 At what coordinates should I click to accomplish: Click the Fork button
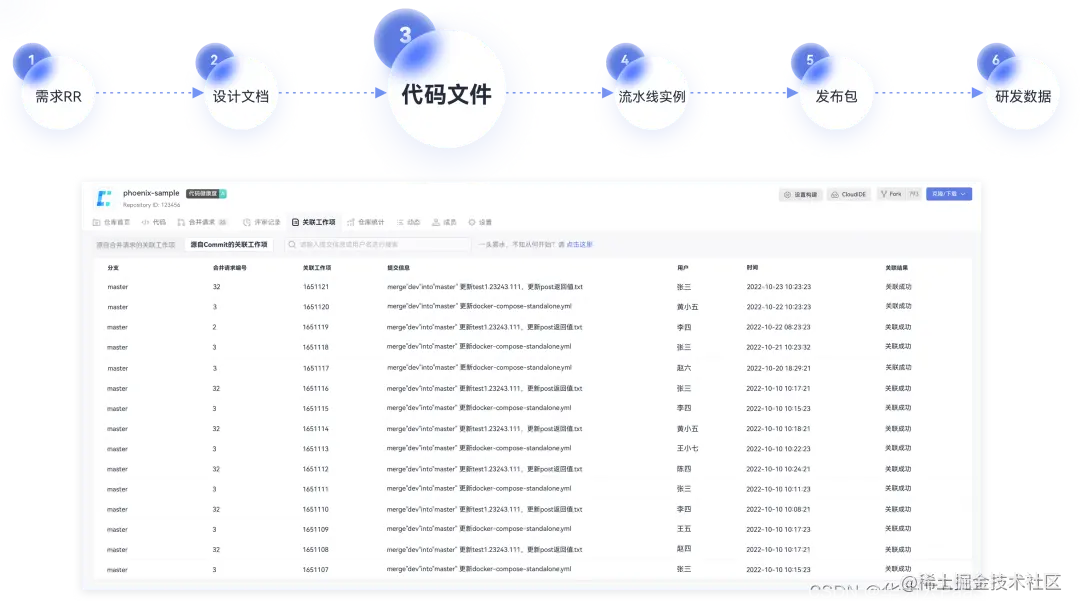891,194
